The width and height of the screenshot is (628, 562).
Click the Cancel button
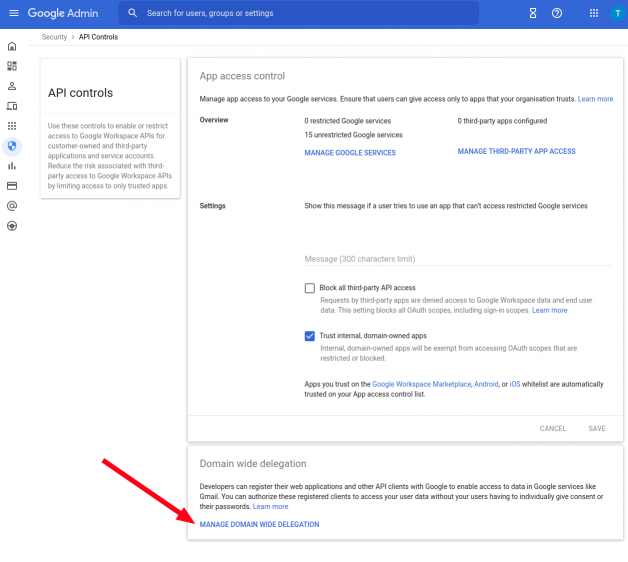(552, 428)
